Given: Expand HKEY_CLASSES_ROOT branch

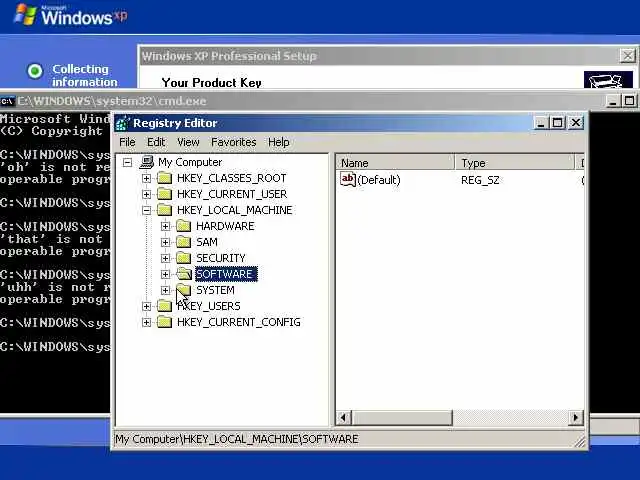Looking at the screenshot, I should tap(146, 178).
